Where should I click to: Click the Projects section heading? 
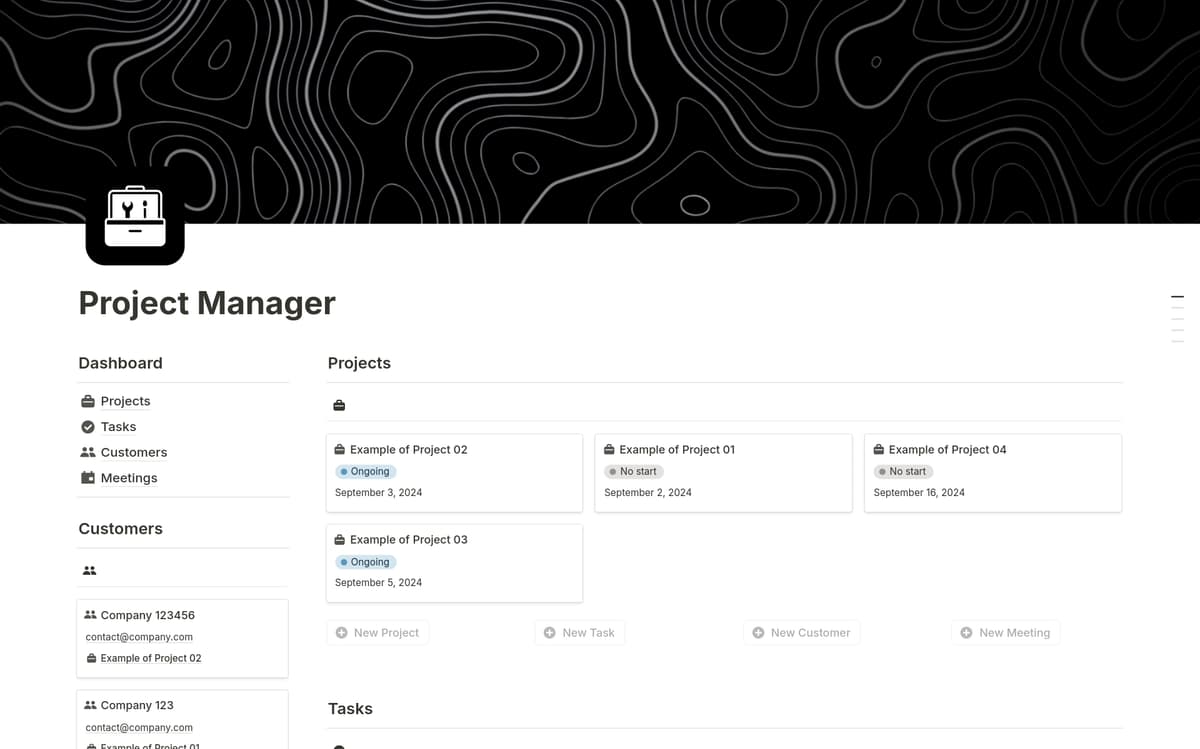point(359,363)
